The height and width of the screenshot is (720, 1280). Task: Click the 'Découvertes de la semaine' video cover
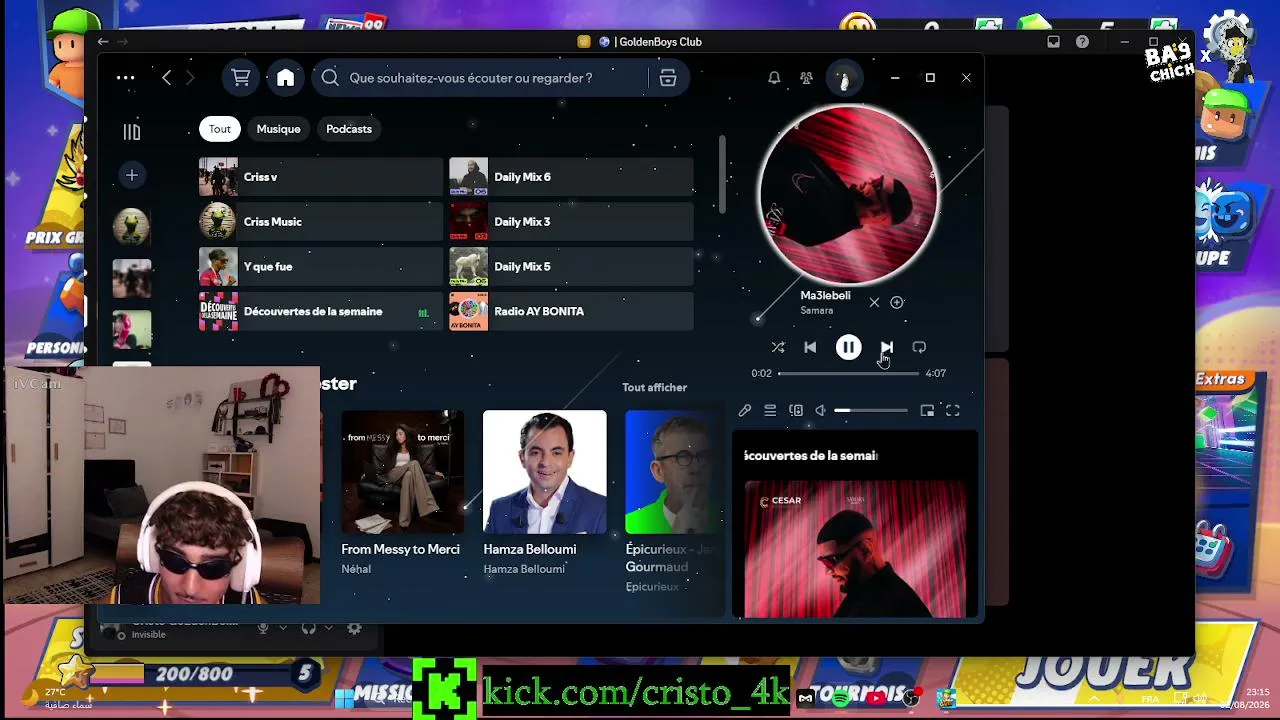click(x=855, y=549)
